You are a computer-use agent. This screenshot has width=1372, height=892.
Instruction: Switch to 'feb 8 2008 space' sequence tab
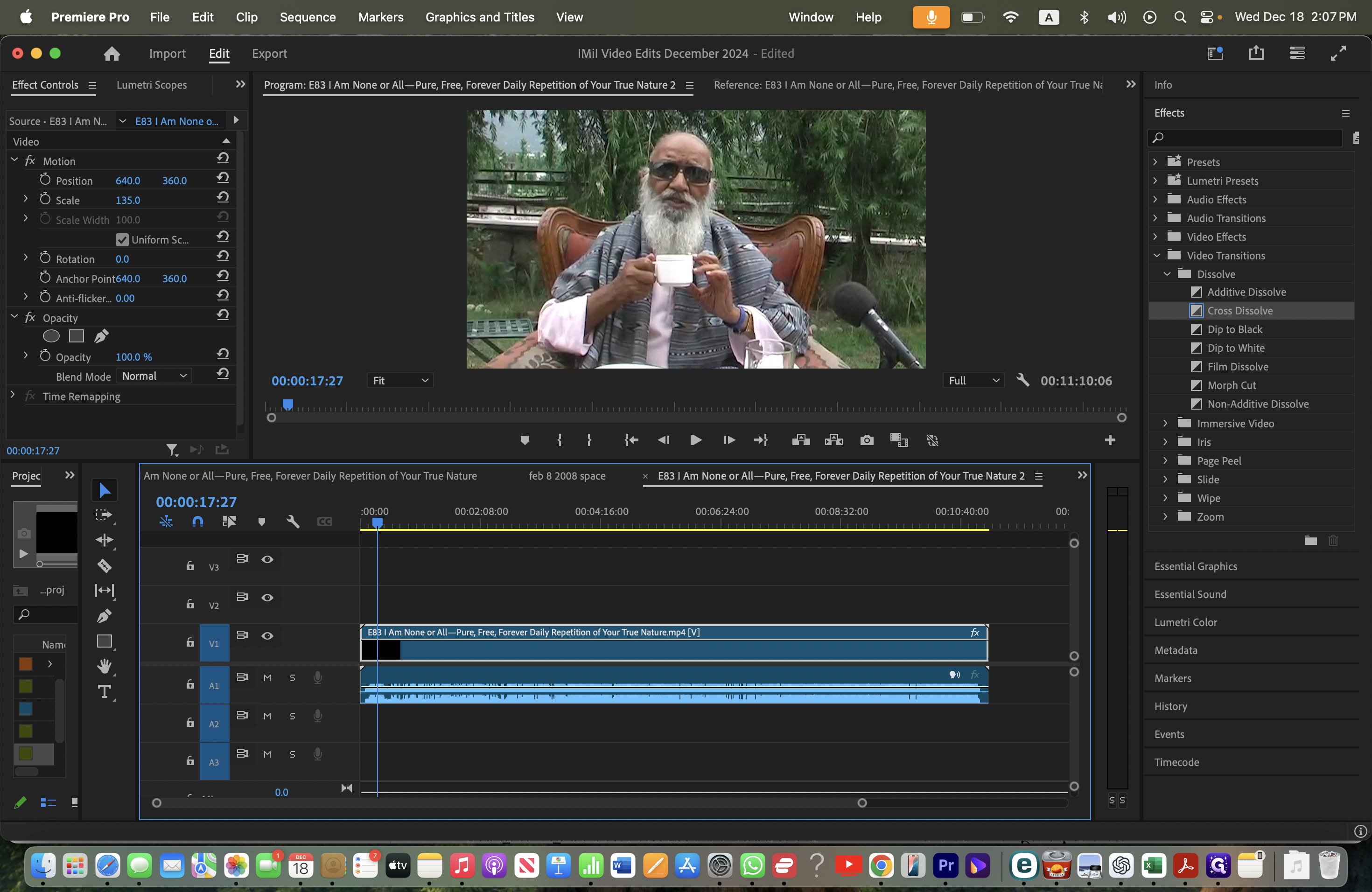click(567, 475)
